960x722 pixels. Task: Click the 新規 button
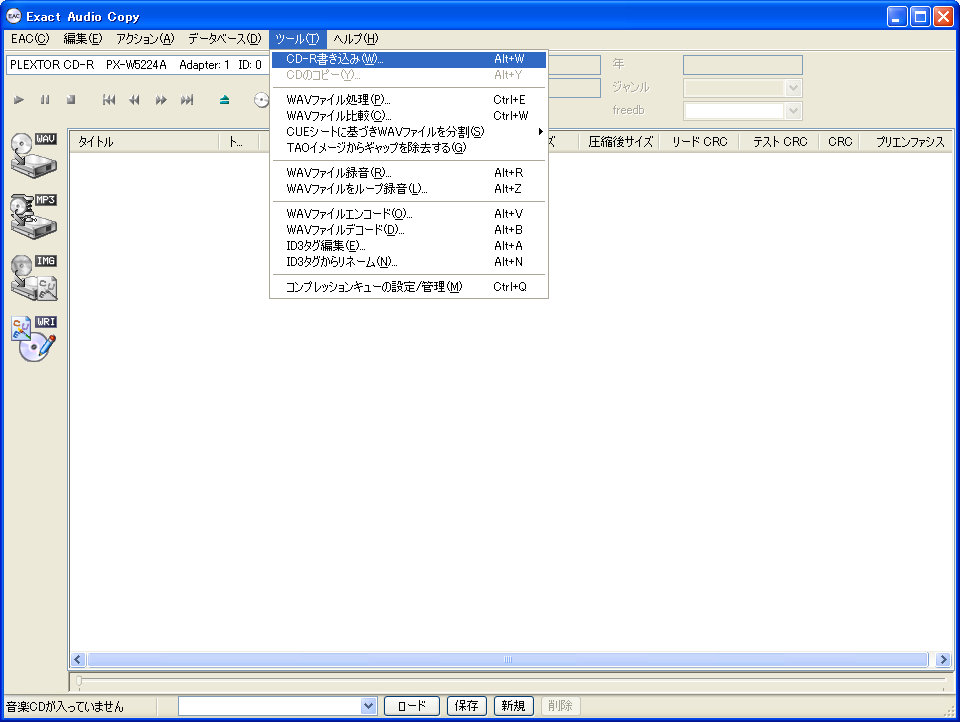pyautogui.click(x=514, y=706)
